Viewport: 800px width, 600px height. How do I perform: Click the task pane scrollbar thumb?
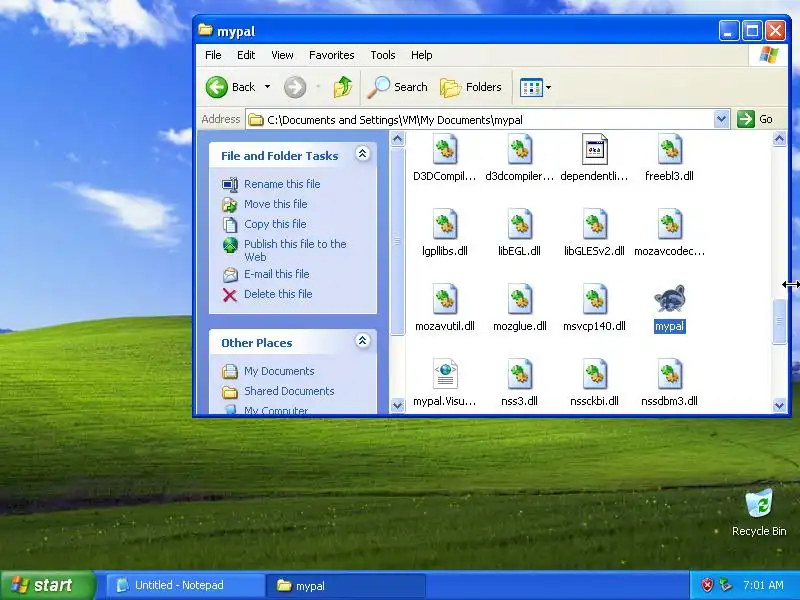pos(397,241)
